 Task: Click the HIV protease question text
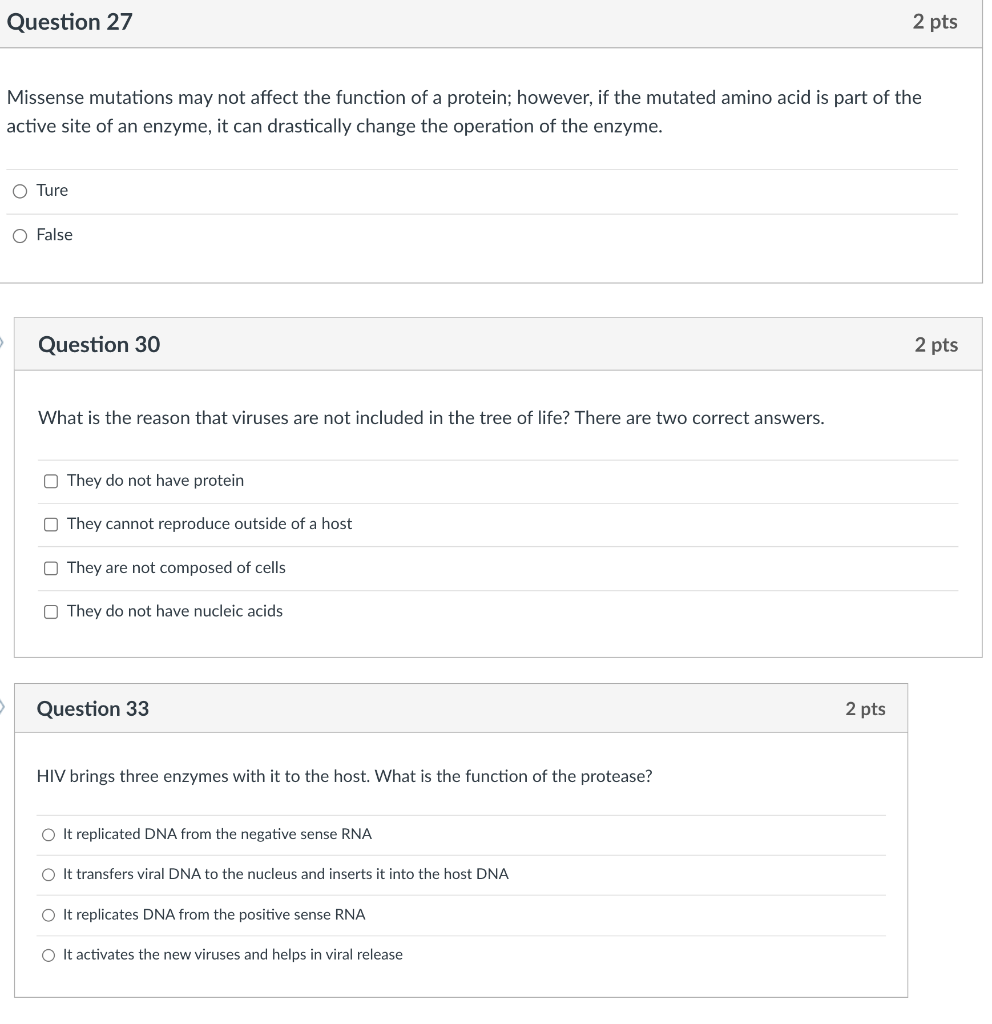tap(345, 776)
